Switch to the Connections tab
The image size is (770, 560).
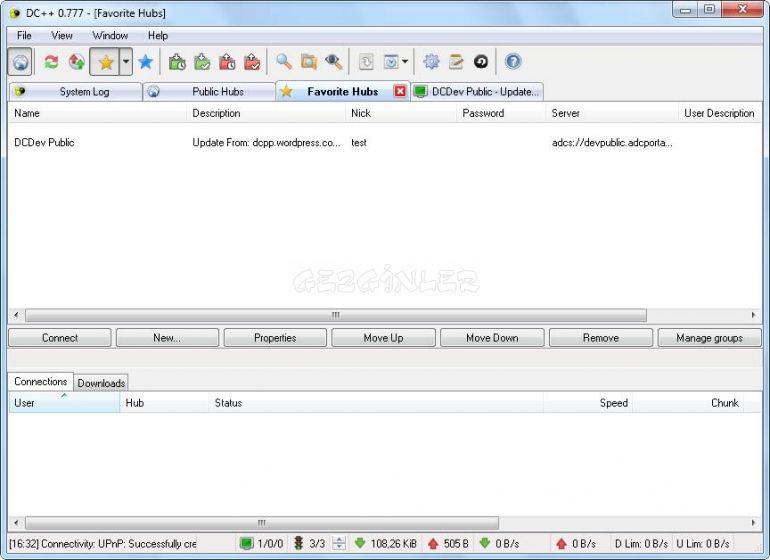pyautogui.click(x=41, y=382)
